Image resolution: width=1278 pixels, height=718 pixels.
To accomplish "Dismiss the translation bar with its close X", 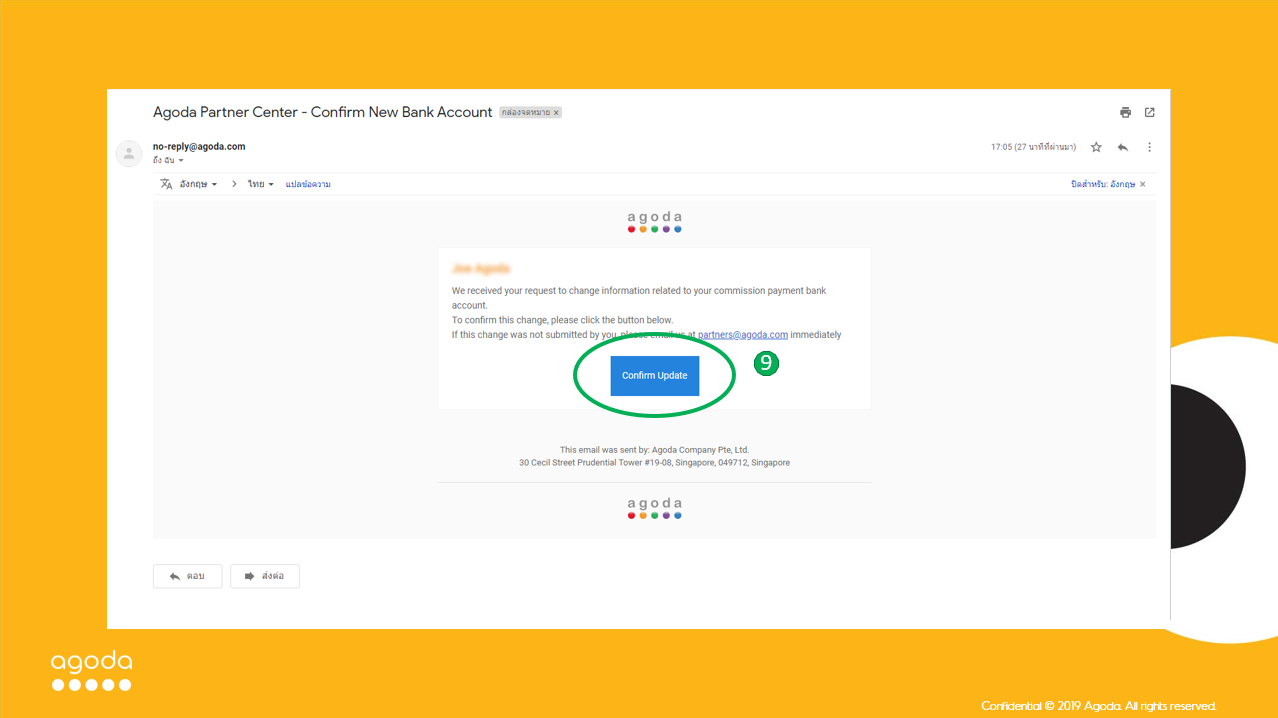I will click(x=1143, y=184).
